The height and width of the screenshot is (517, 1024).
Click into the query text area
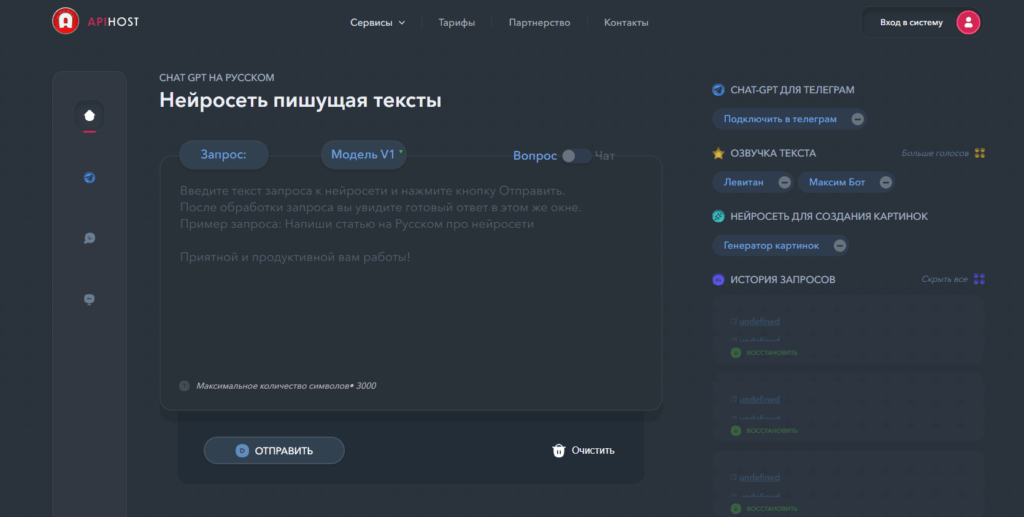click(411, 281)
